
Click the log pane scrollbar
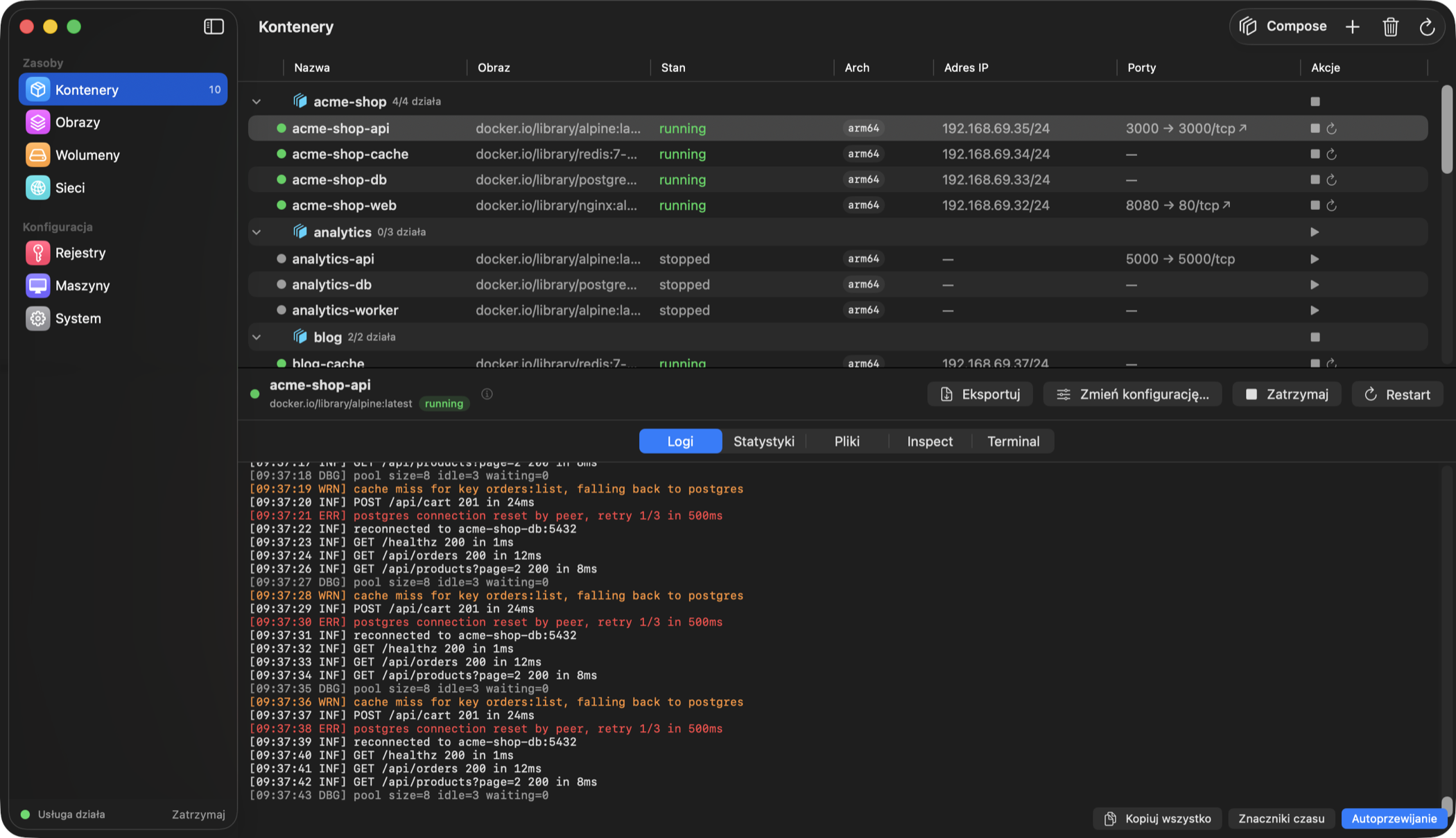1446,805
